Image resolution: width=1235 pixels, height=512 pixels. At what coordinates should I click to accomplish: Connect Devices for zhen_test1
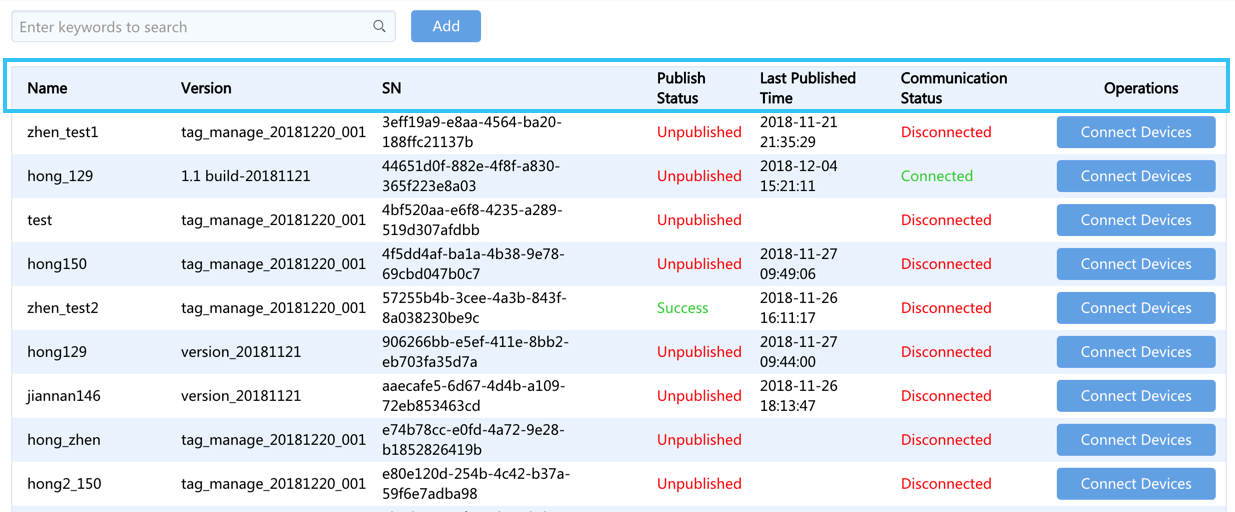coord(1136,132)
